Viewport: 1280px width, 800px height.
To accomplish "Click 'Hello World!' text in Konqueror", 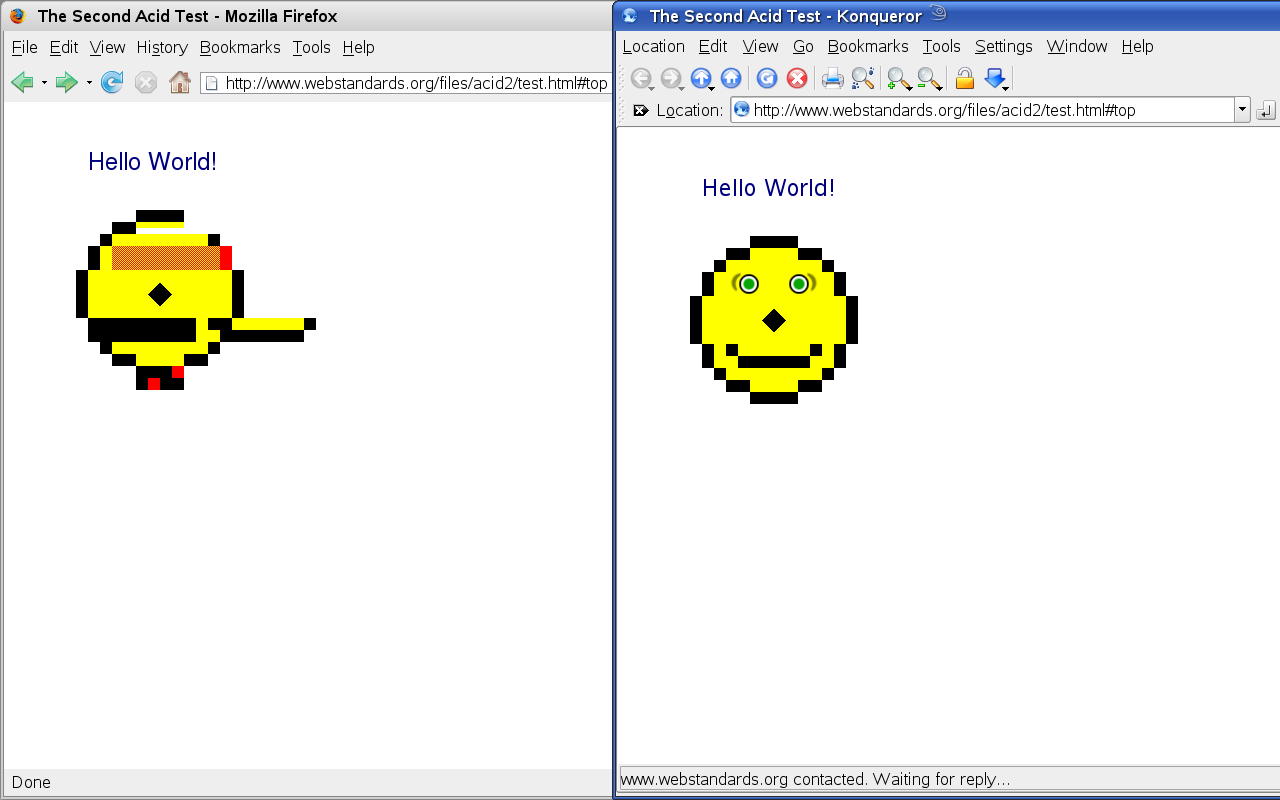I will point(768,188).
